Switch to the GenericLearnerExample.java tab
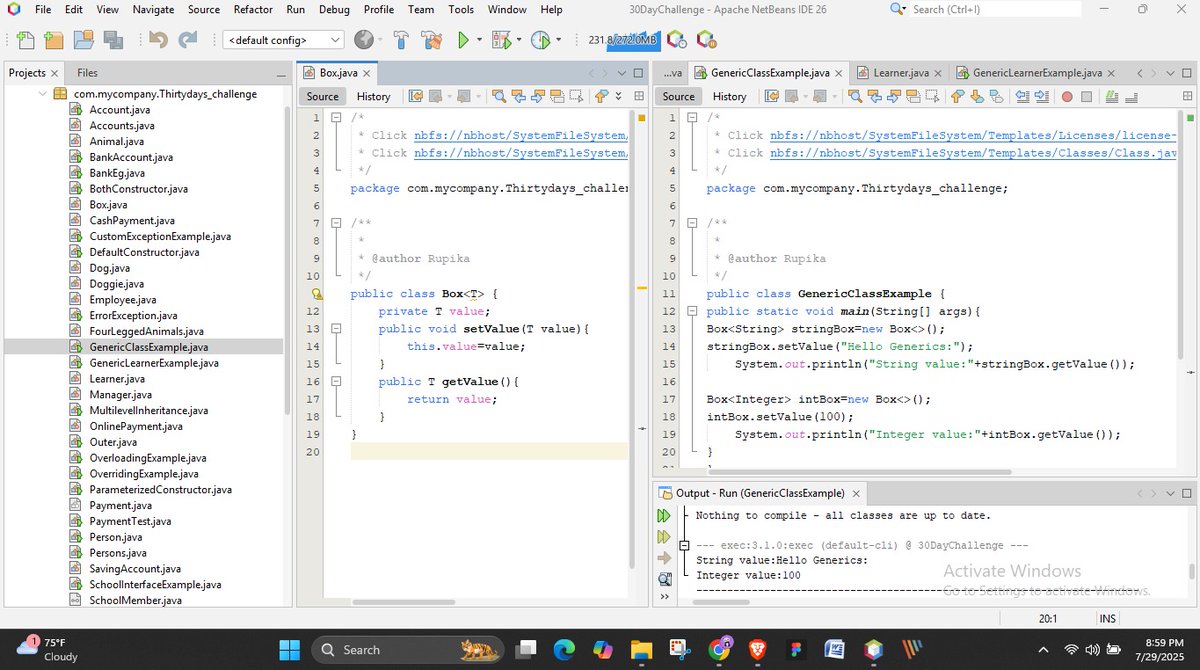Image resolution: width=1200 pixels, height=670 pixels. pyautogui.click(x=1036, y=73)
